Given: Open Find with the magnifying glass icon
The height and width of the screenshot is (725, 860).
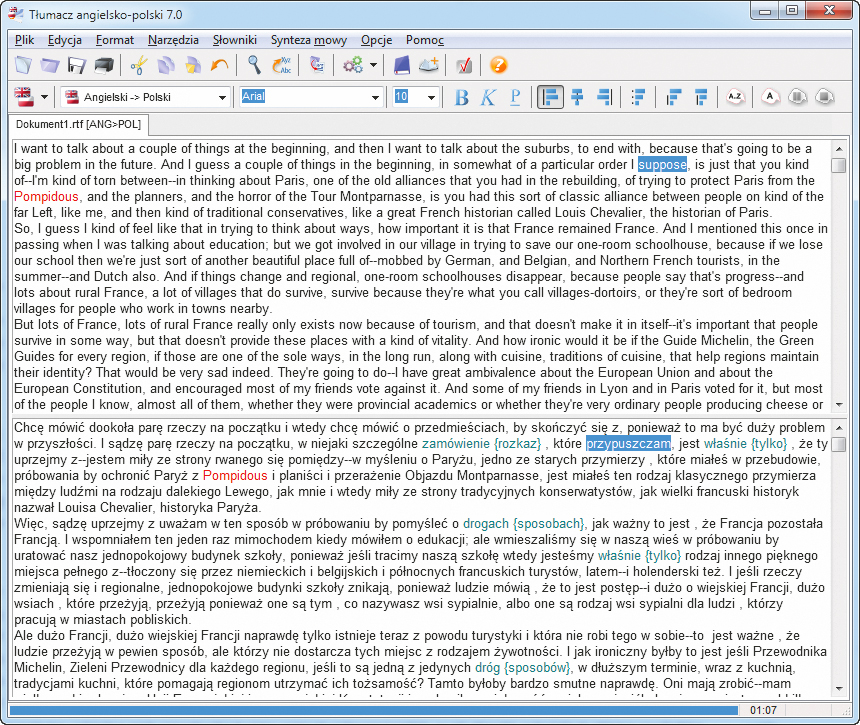Looking at the screenshot, I should (255, 65).
